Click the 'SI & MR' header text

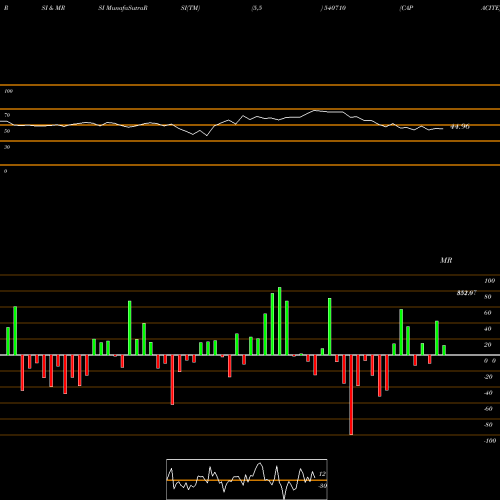[x=53, y=8]
